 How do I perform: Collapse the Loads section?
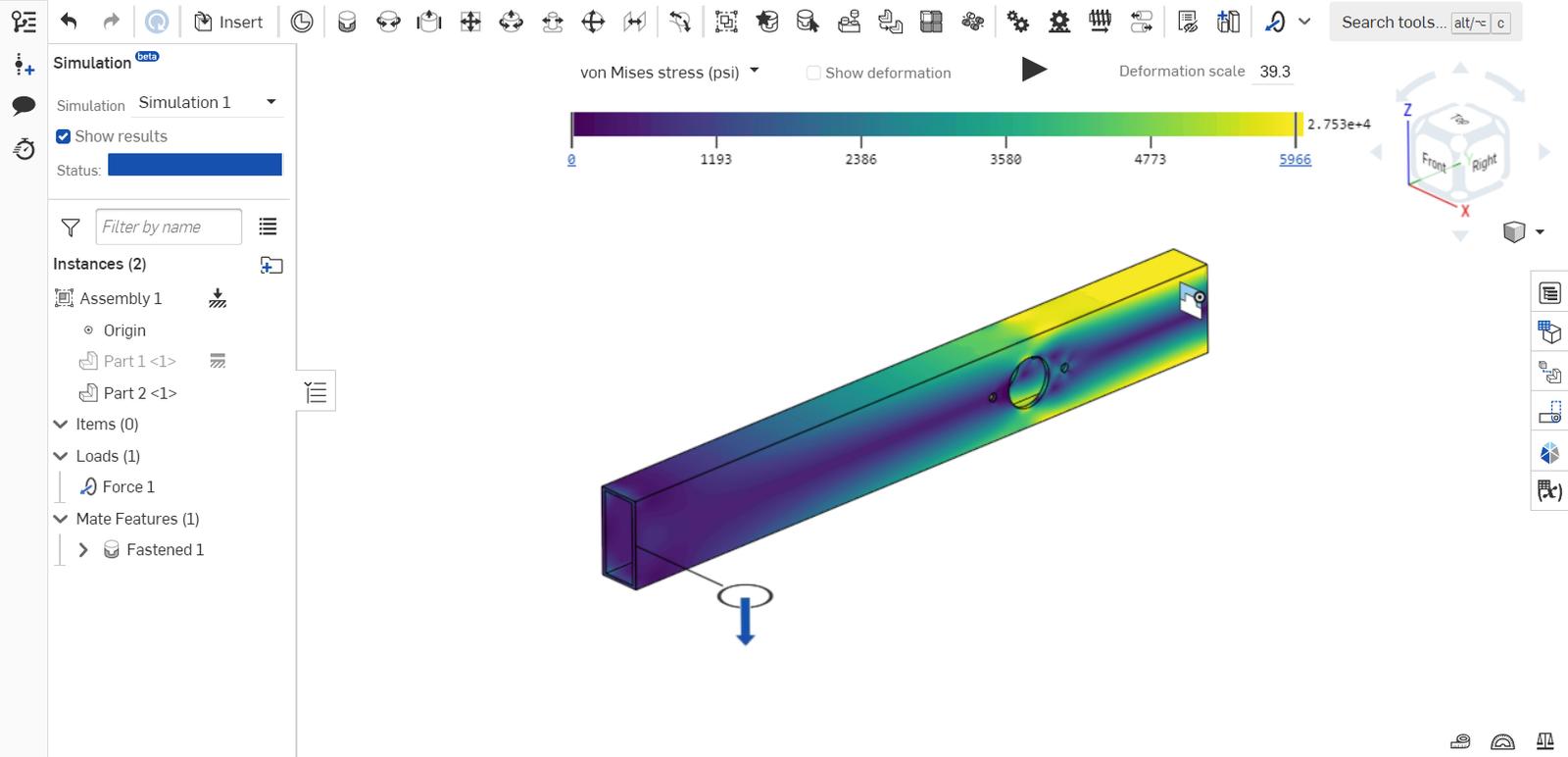coord(61,456)
